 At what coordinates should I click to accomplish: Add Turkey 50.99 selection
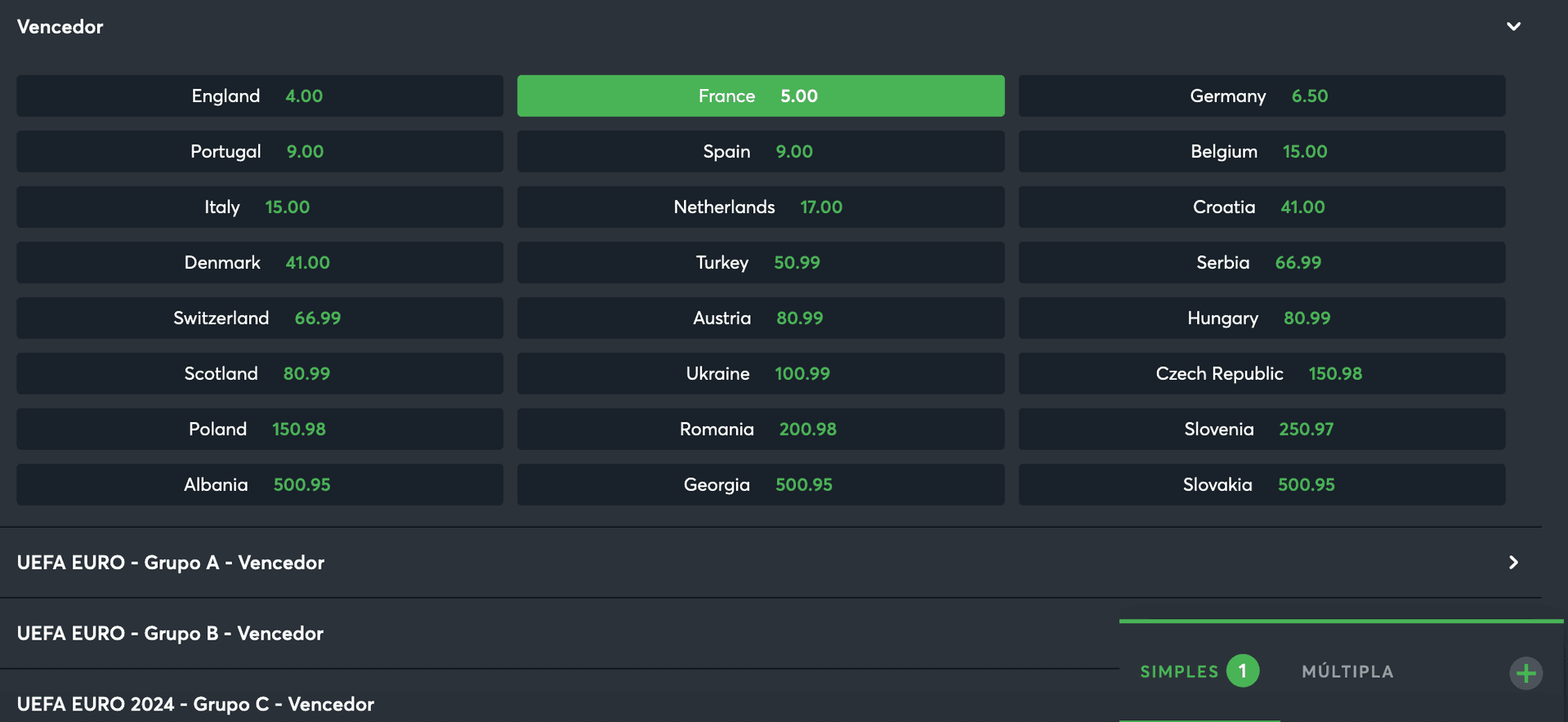pos(761,262)
